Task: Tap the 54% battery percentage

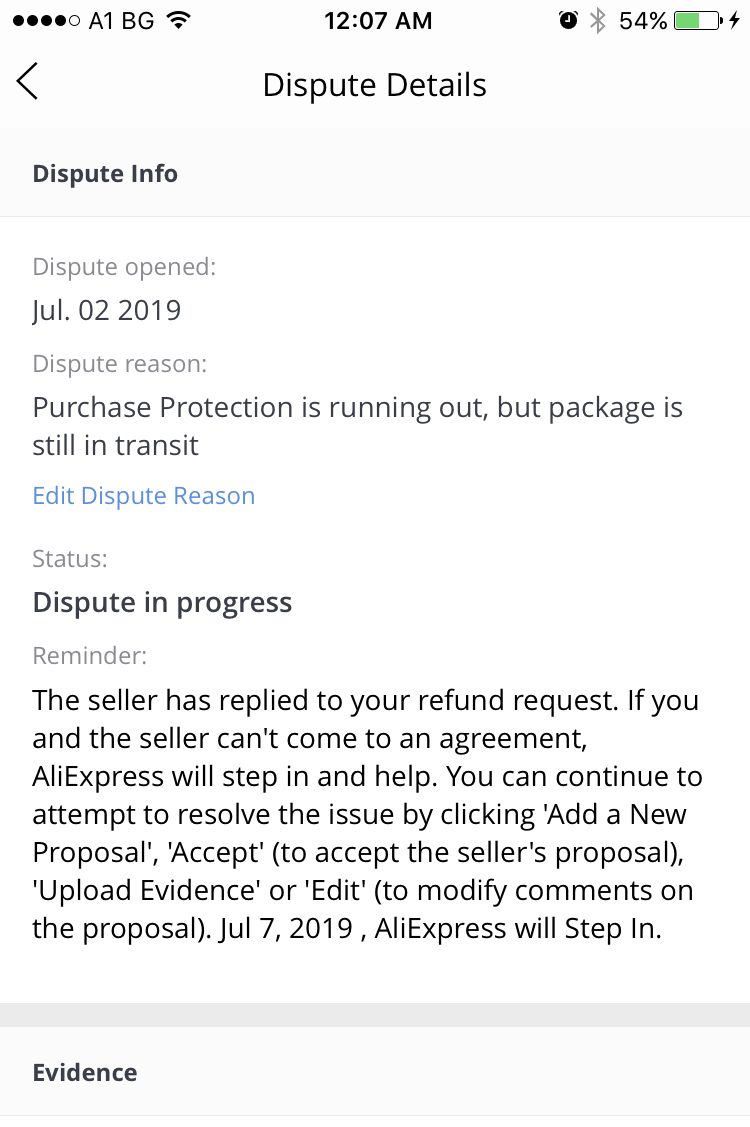Action: coord(643,21)
